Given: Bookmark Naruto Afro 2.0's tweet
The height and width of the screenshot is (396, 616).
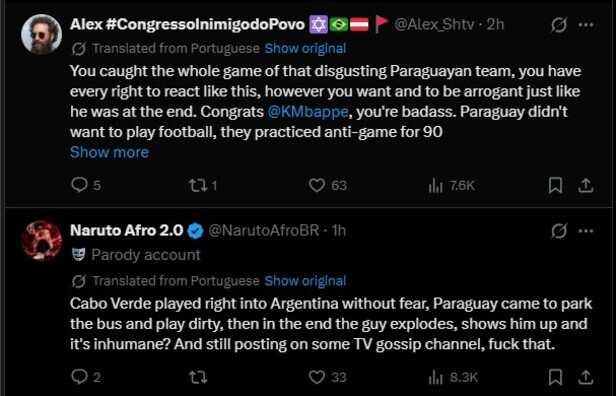Looking at the screenshot, I should (x=555, y=377).
